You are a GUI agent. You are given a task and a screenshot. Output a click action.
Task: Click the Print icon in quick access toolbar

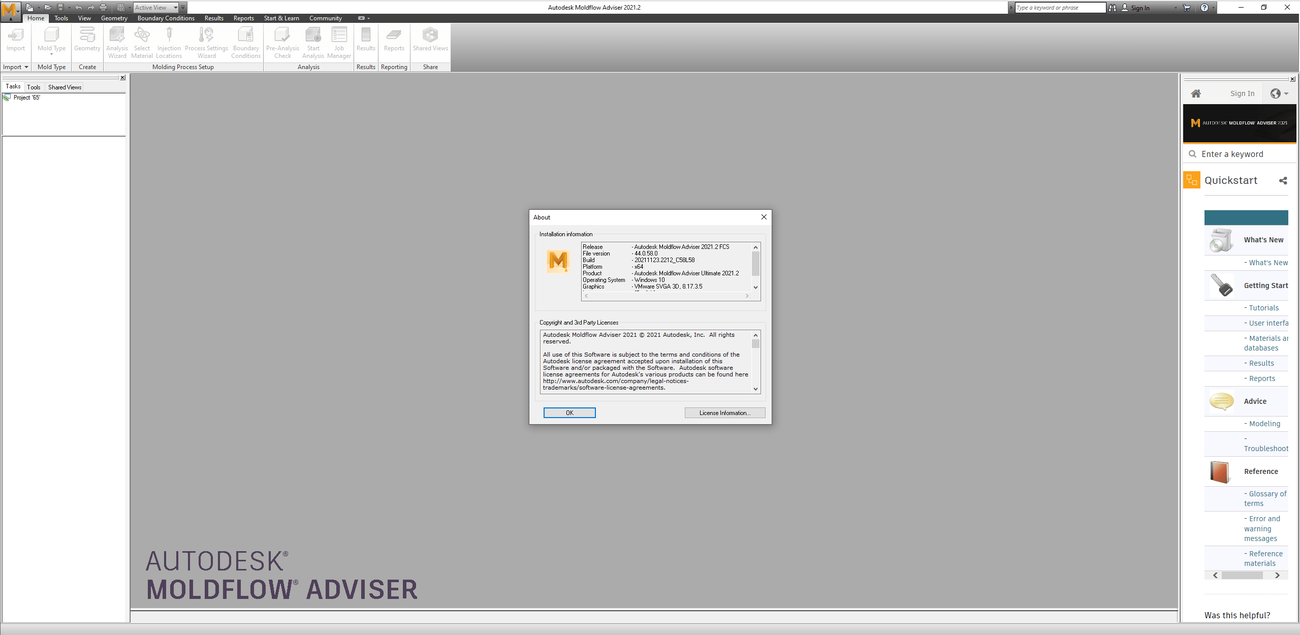click(103, 6)
